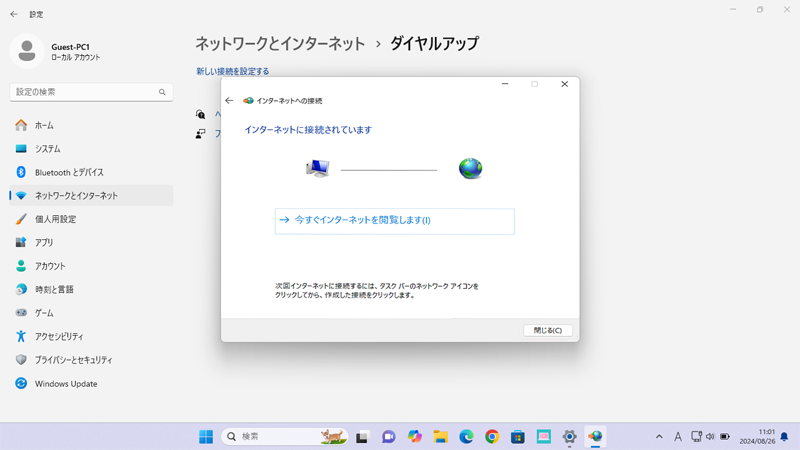Open Bluetooth とデバイス settings
Image resolution: width=800 pixels, height=450 pixels.
tap(91, 172)
